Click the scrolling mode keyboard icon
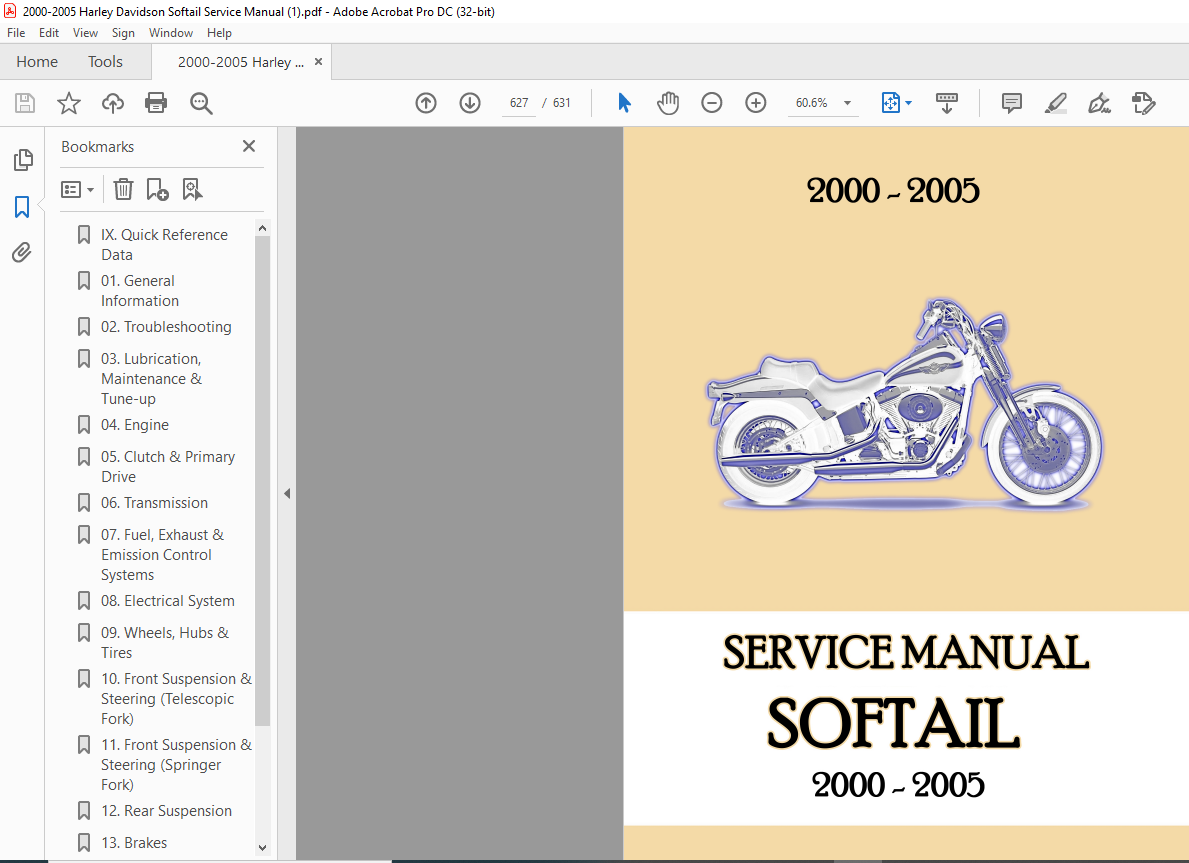Viewport: 1189px width, 863px height. [947, 103]
